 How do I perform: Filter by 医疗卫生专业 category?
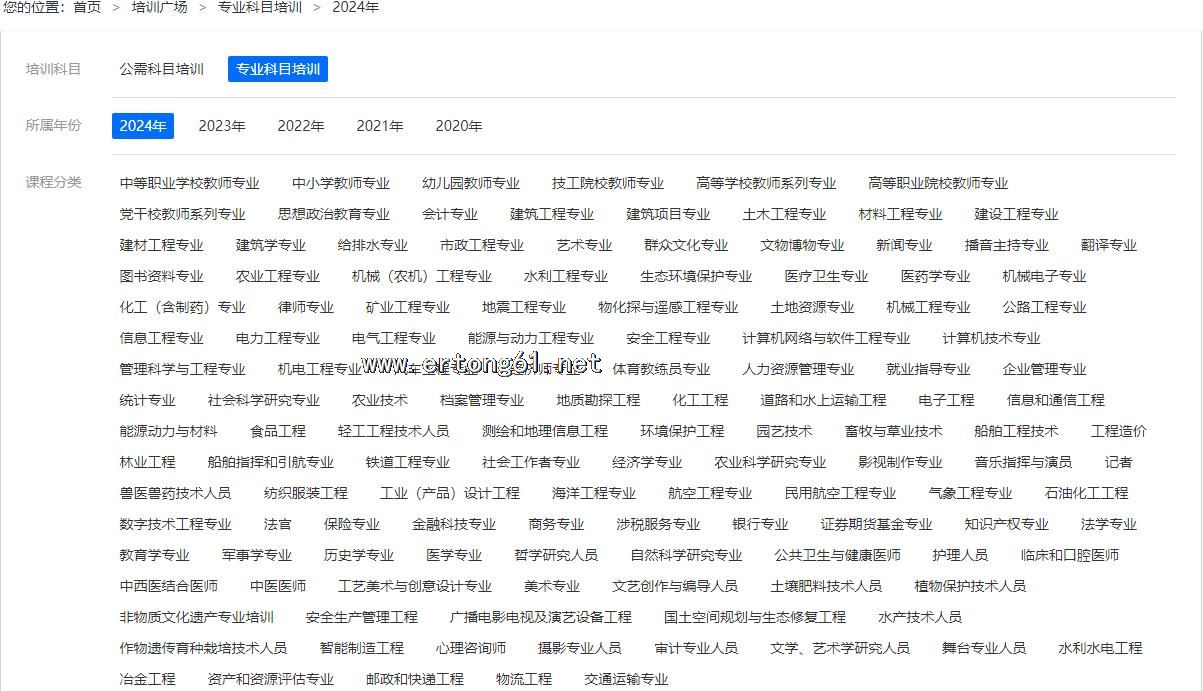coord(826,276)
